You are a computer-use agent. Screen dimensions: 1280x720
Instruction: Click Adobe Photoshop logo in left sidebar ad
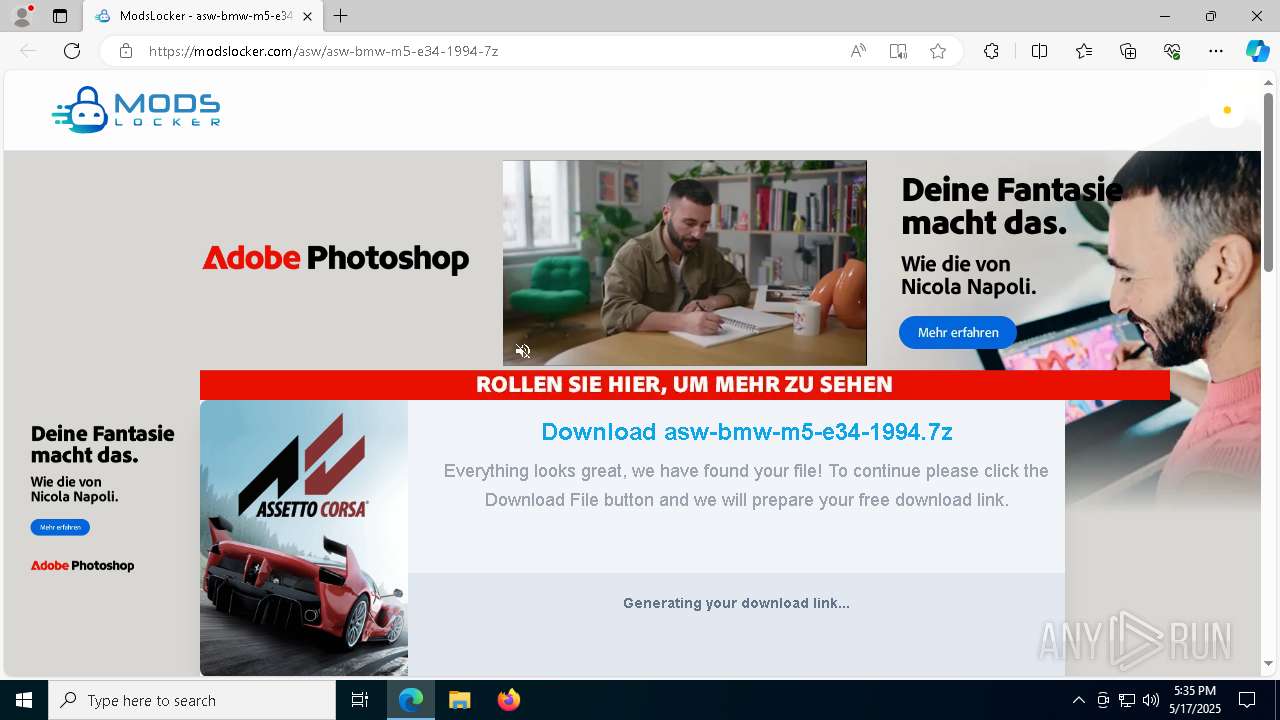[x=82, y=565]
